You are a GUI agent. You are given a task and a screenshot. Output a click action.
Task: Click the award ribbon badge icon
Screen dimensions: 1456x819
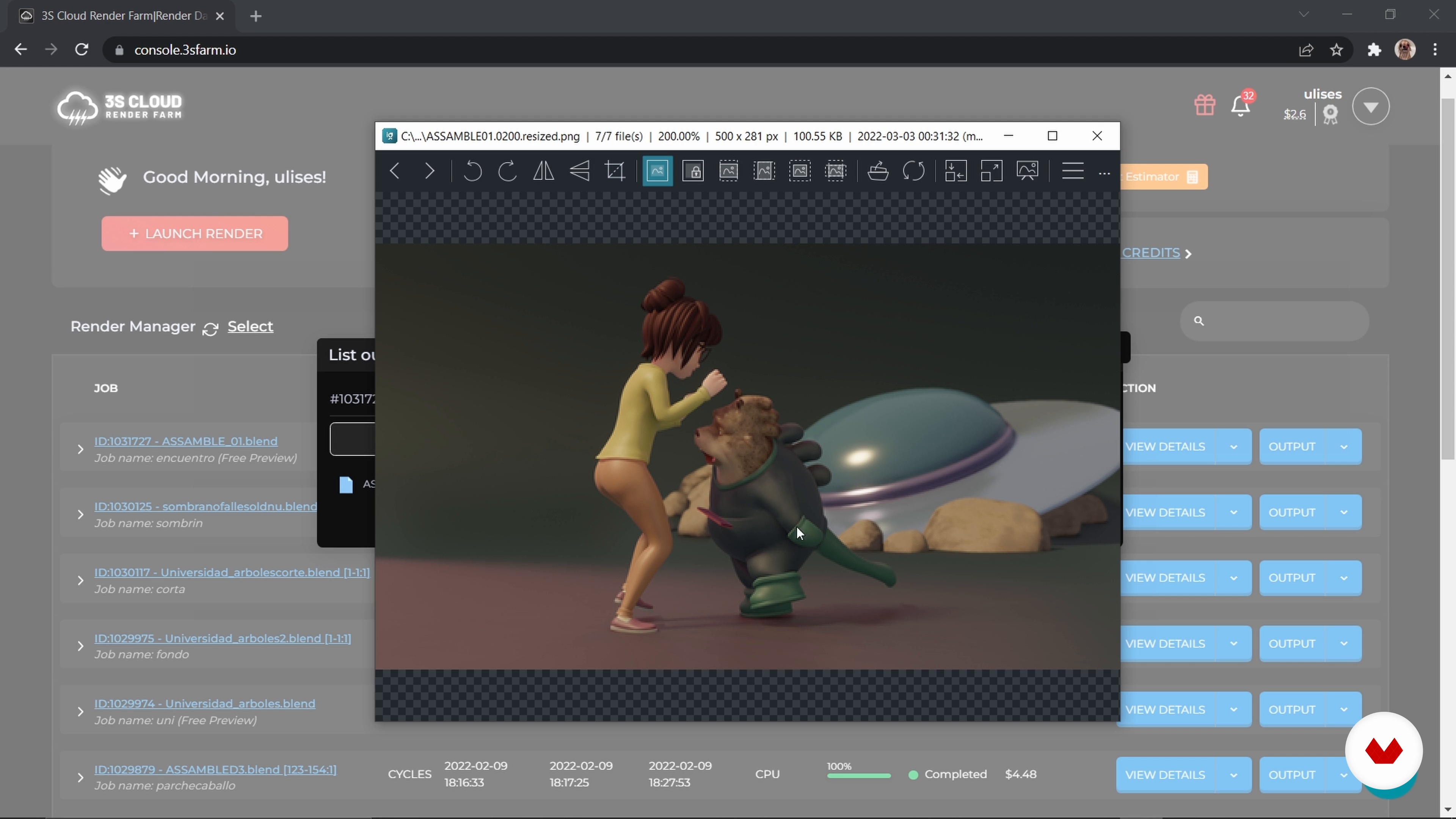[1330, 115]
